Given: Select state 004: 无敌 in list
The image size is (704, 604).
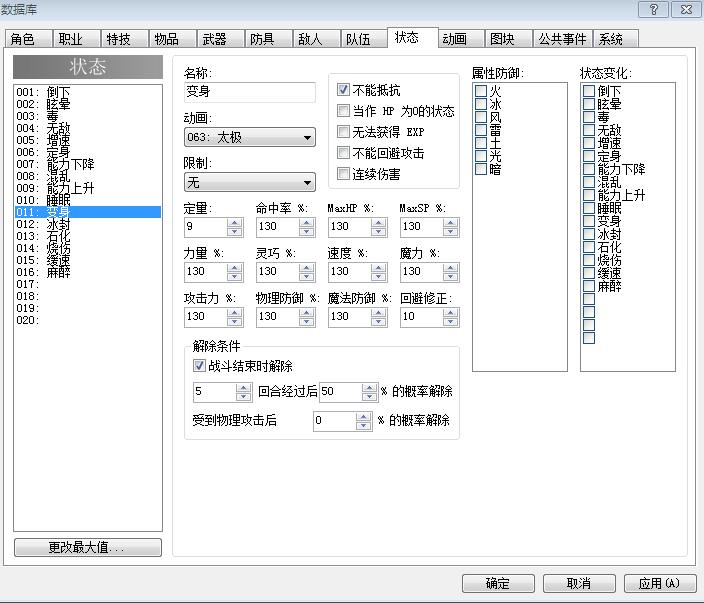Looking at the screenshot, I should pos(88,128).
